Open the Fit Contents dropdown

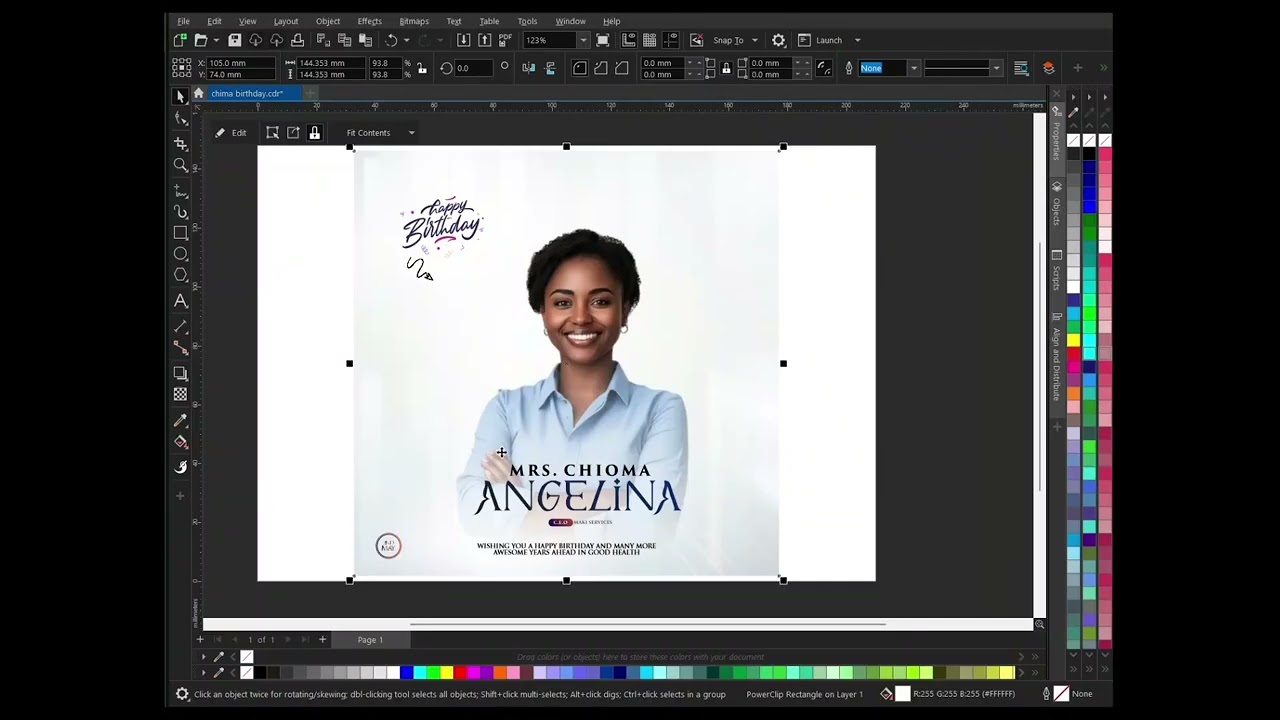coord(410,133)
